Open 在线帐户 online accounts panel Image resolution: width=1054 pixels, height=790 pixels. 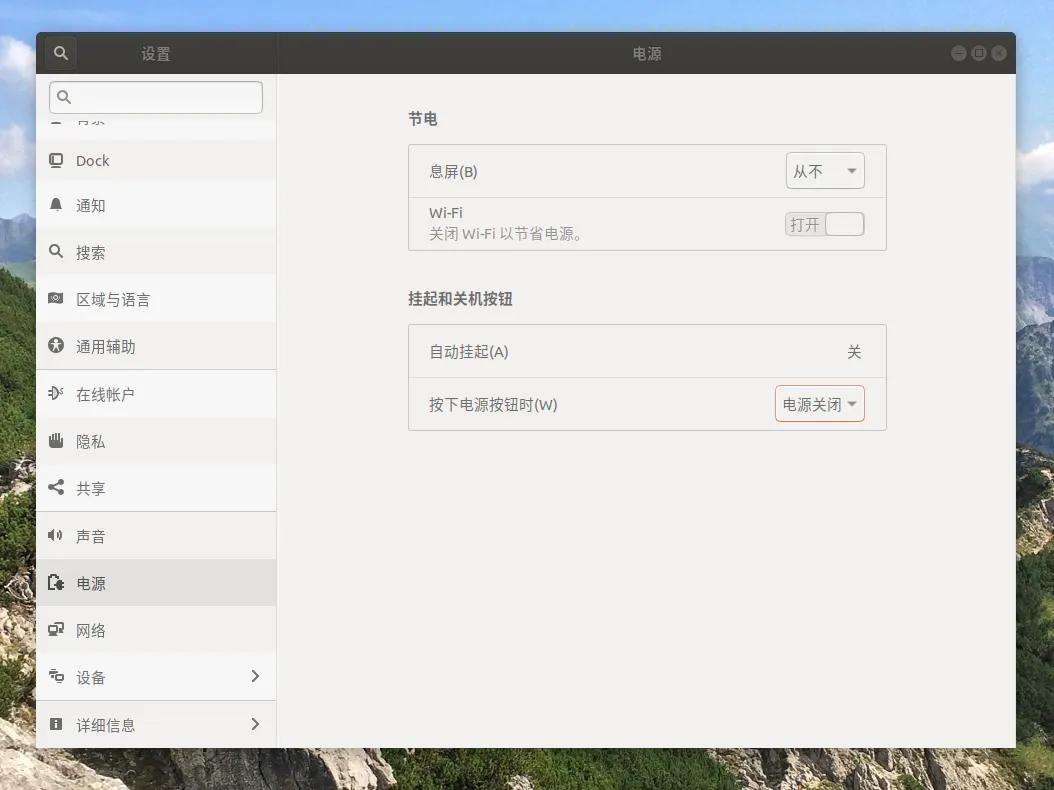(x=156, y=394)
